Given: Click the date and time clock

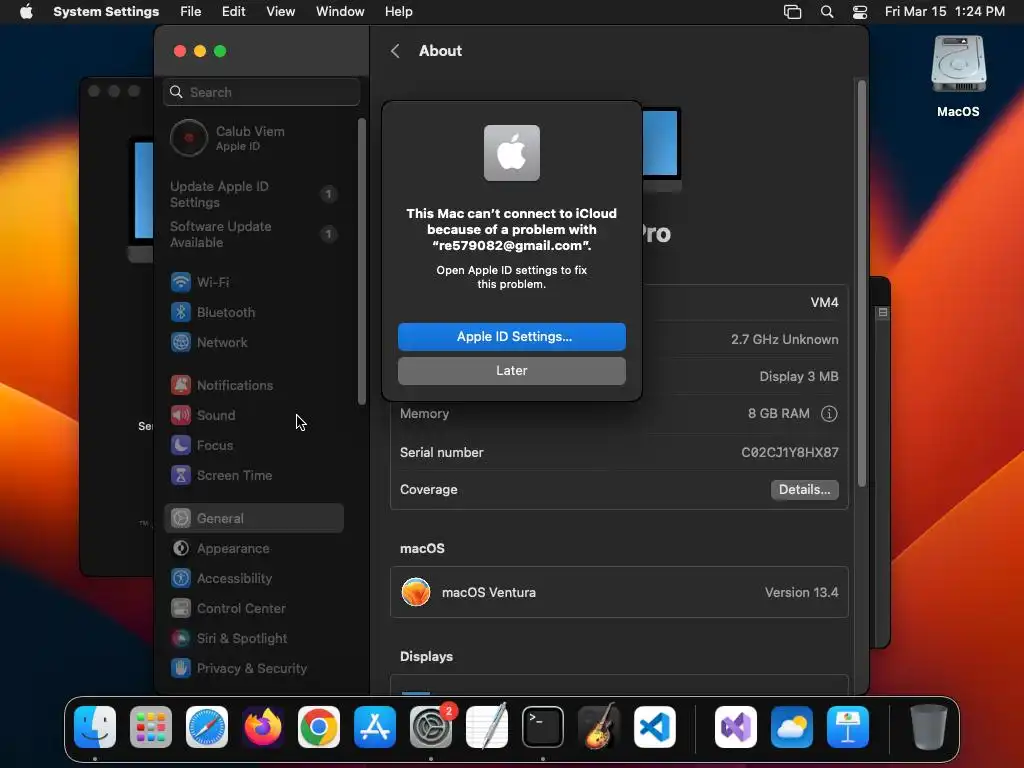Looking at the screenshot, I should coord(944,12).
